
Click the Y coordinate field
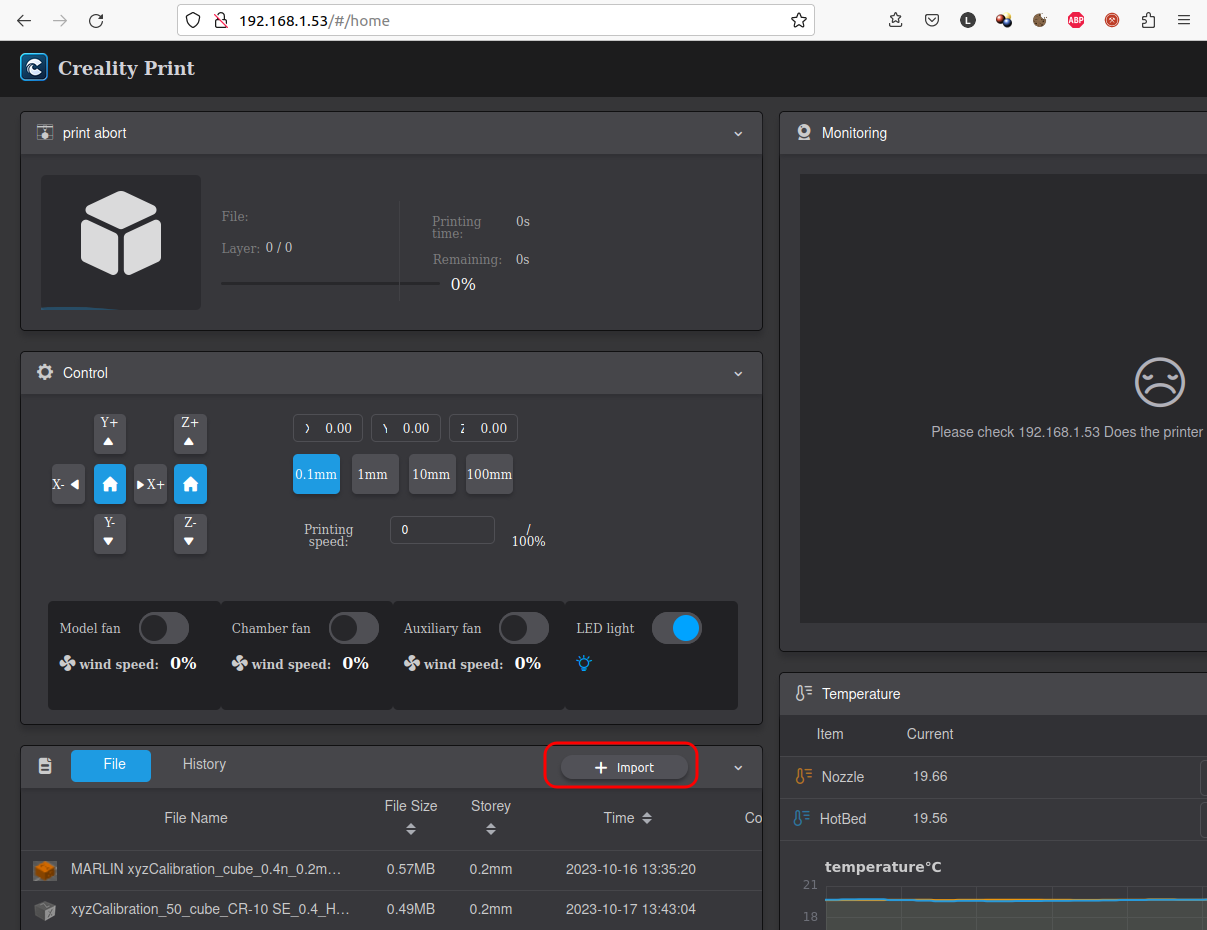pyautogui.click(x=406, y=428)
